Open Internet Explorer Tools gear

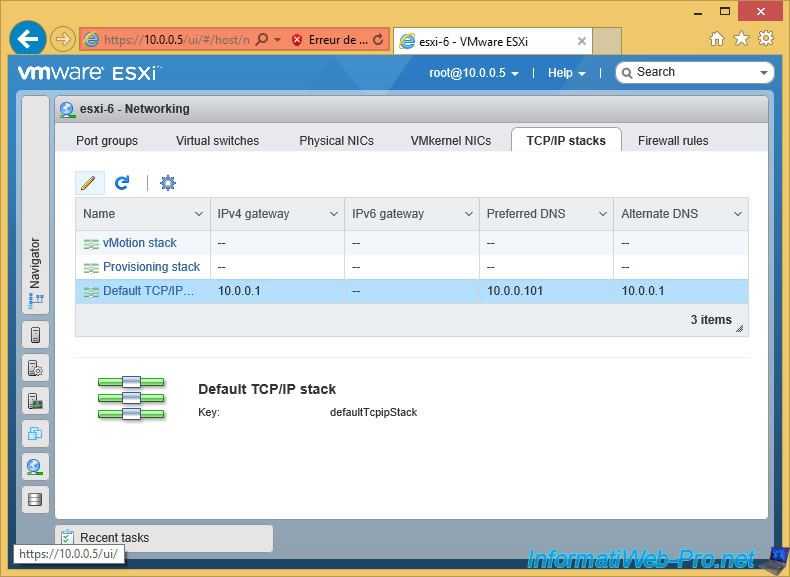766,38
